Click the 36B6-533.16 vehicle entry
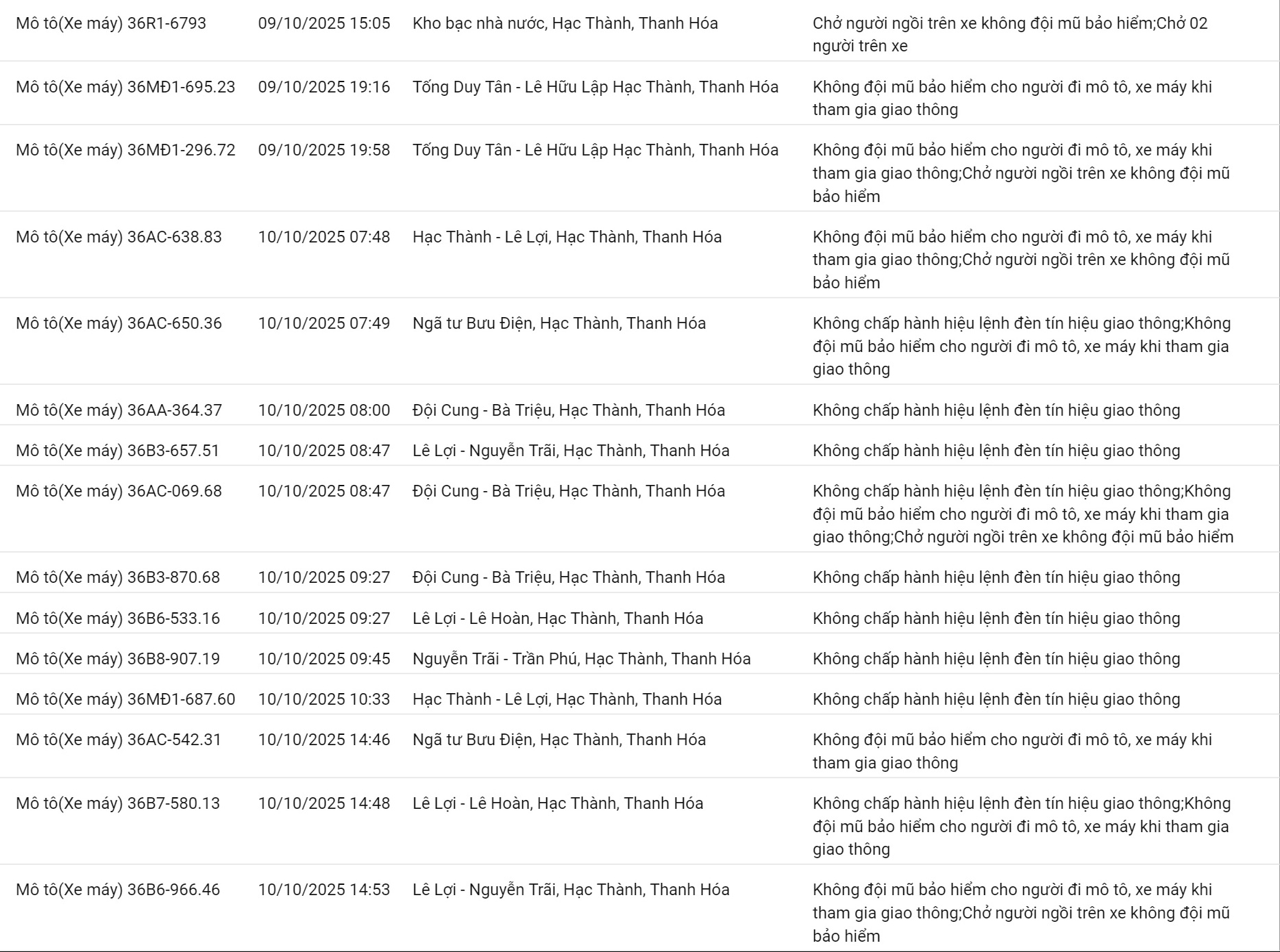 tap(118, 618)
